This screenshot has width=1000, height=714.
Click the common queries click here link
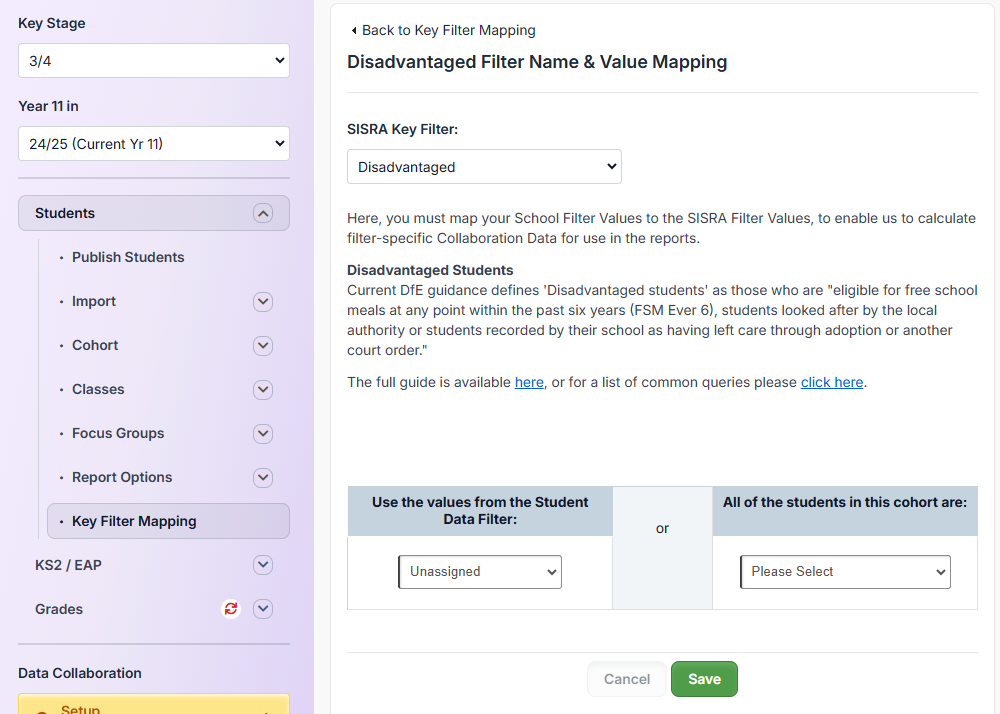(832, 382)
